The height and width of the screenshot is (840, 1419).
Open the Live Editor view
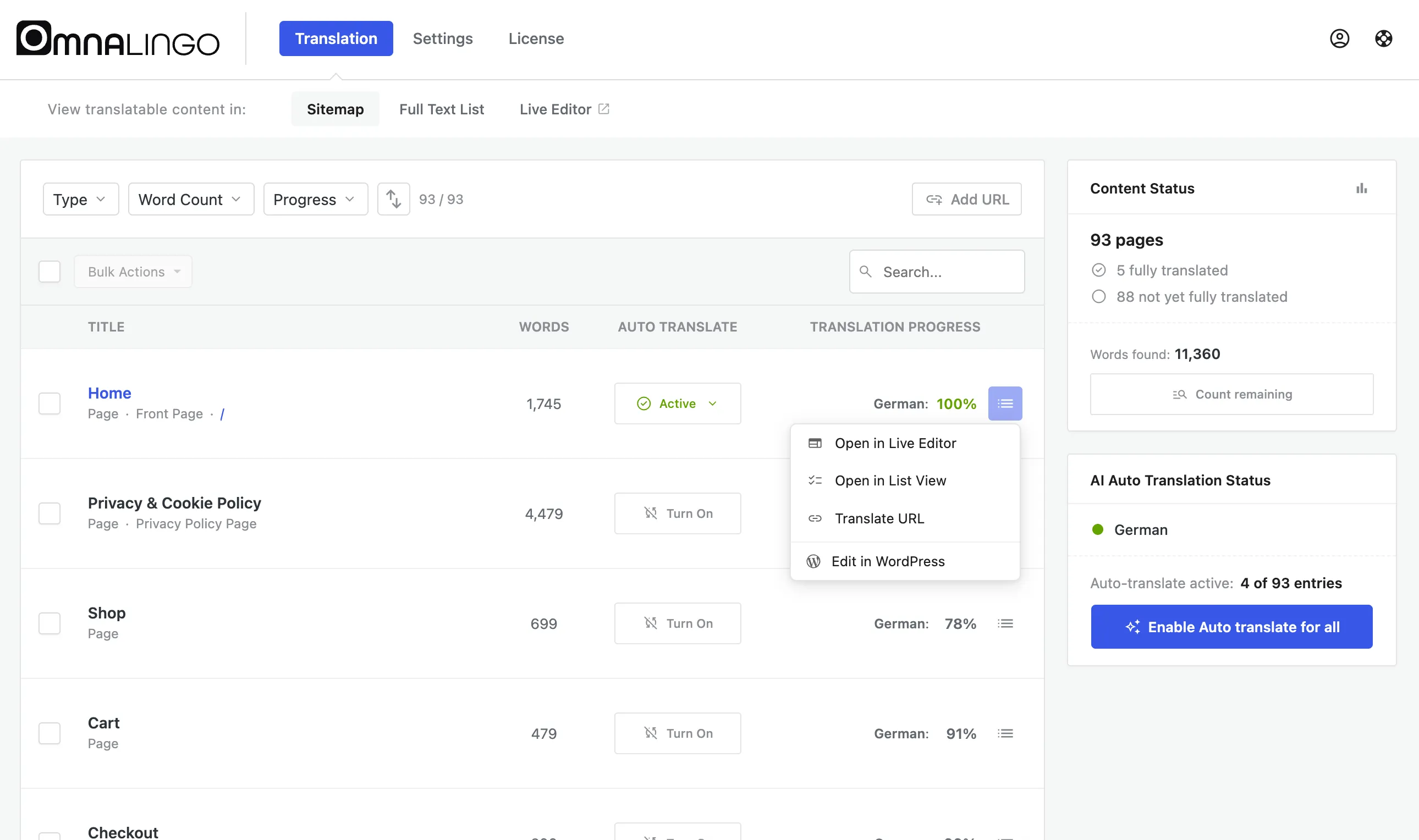(x=564, y=109)
